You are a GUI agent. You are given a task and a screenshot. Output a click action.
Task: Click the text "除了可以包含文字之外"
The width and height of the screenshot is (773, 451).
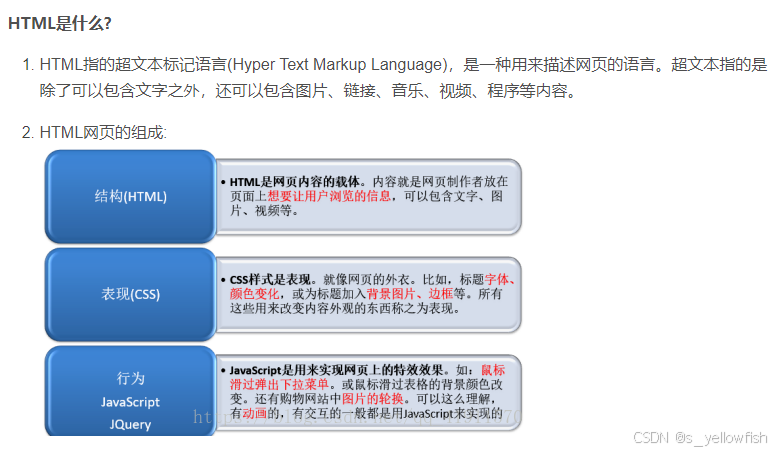(x=120, y=91)
